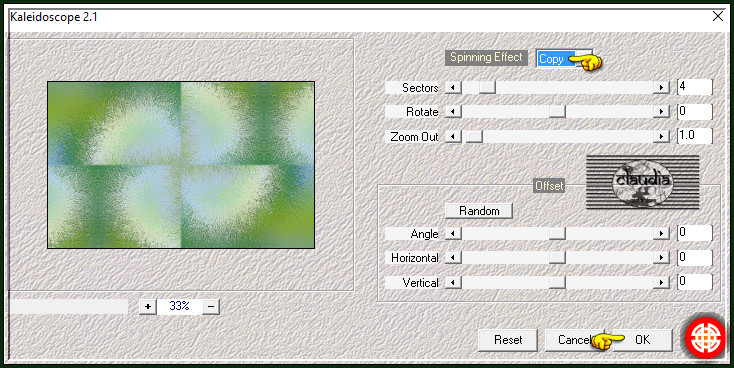Click the Horizontal slider thumb
The image size is (734, 368).
[557, 258]
